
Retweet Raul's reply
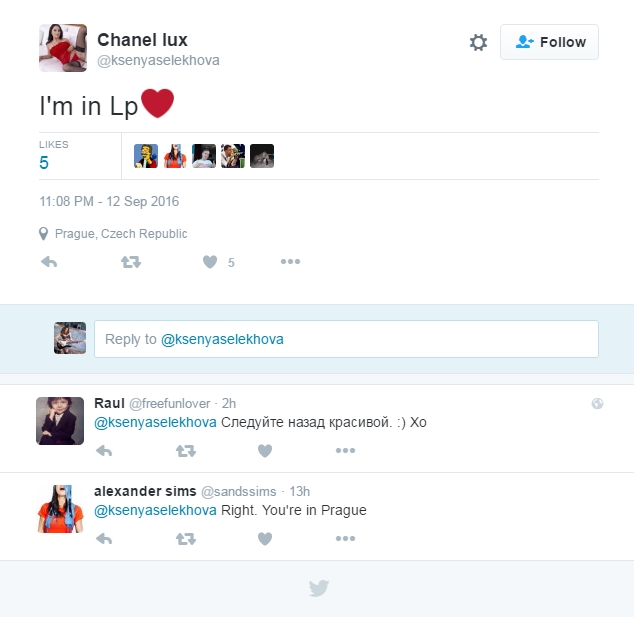(185, 451)
